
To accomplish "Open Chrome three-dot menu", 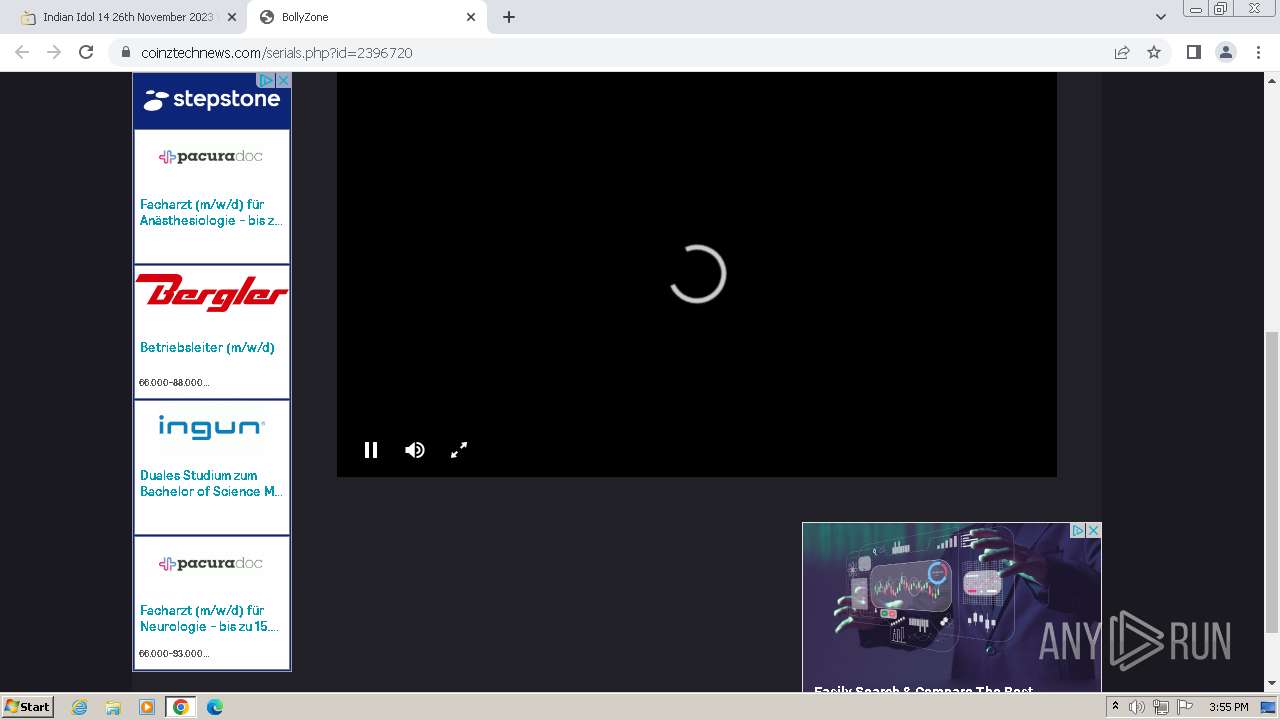I will [1259, 52].
